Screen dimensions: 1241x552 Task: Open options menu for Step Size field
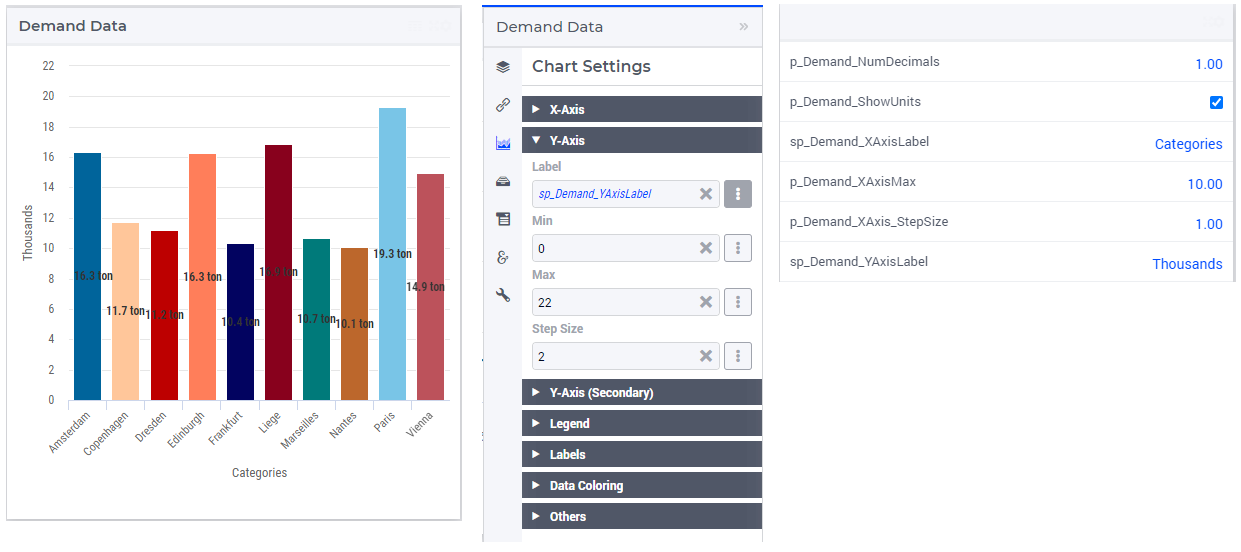738,356
